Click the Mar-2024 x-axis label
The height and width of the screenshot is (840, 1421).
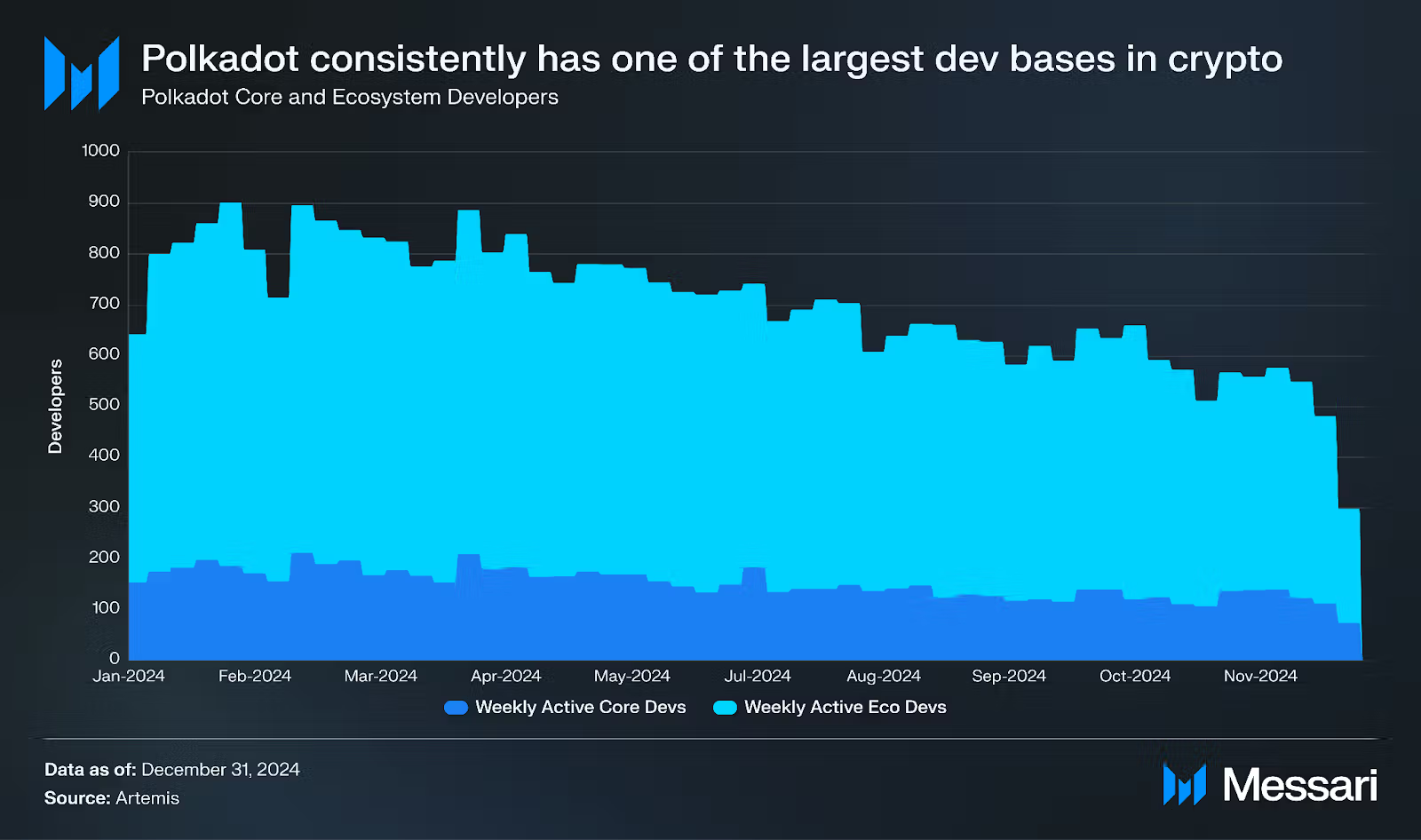(x=381, y=677)
